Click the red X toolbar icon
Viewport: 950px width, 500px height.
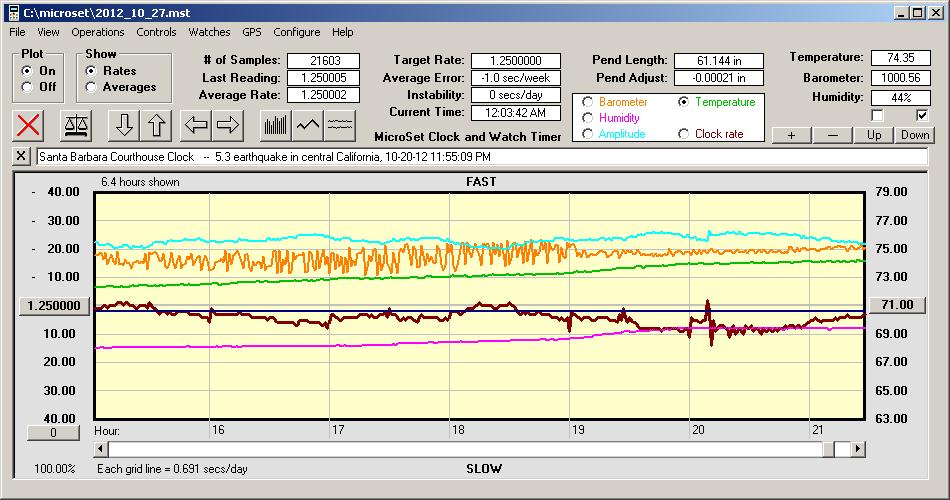30,125
